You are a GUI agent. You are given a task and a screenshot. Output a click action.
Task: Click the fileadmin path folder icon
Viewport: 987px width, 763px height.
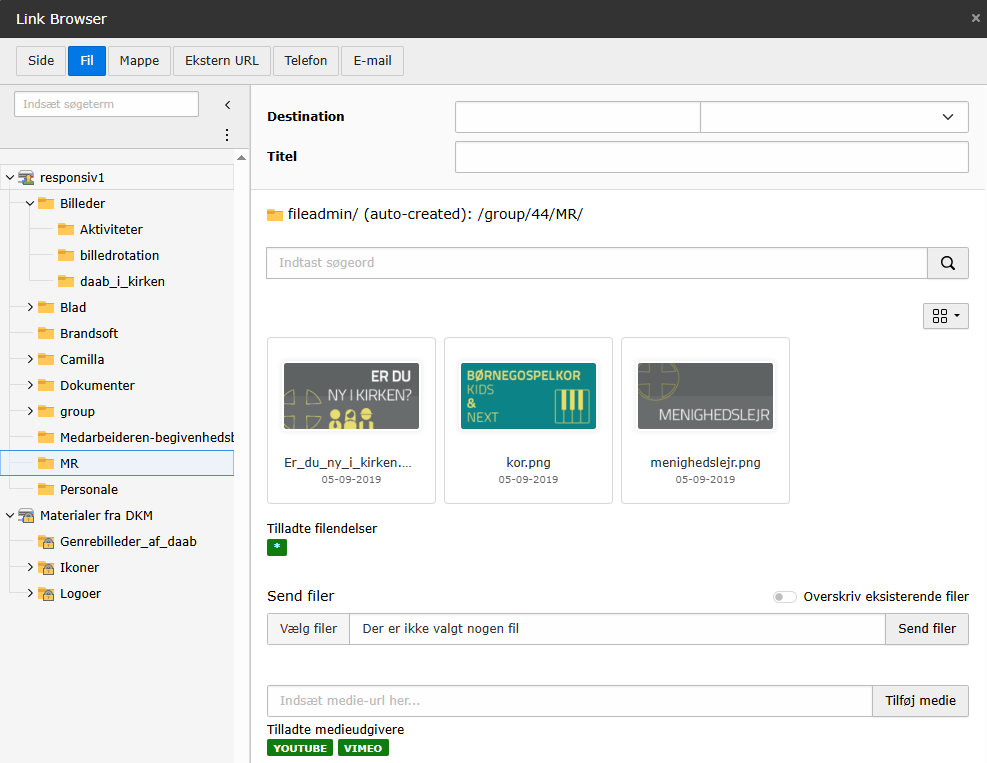(x=275, y=215)
